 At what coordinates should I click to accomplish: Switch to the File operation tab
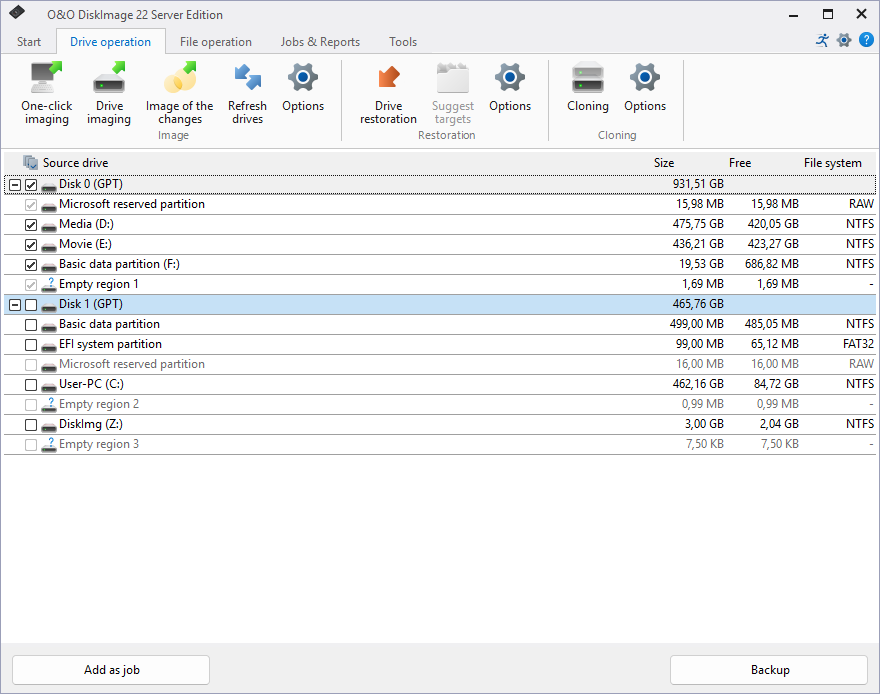(x=216, y=42)
